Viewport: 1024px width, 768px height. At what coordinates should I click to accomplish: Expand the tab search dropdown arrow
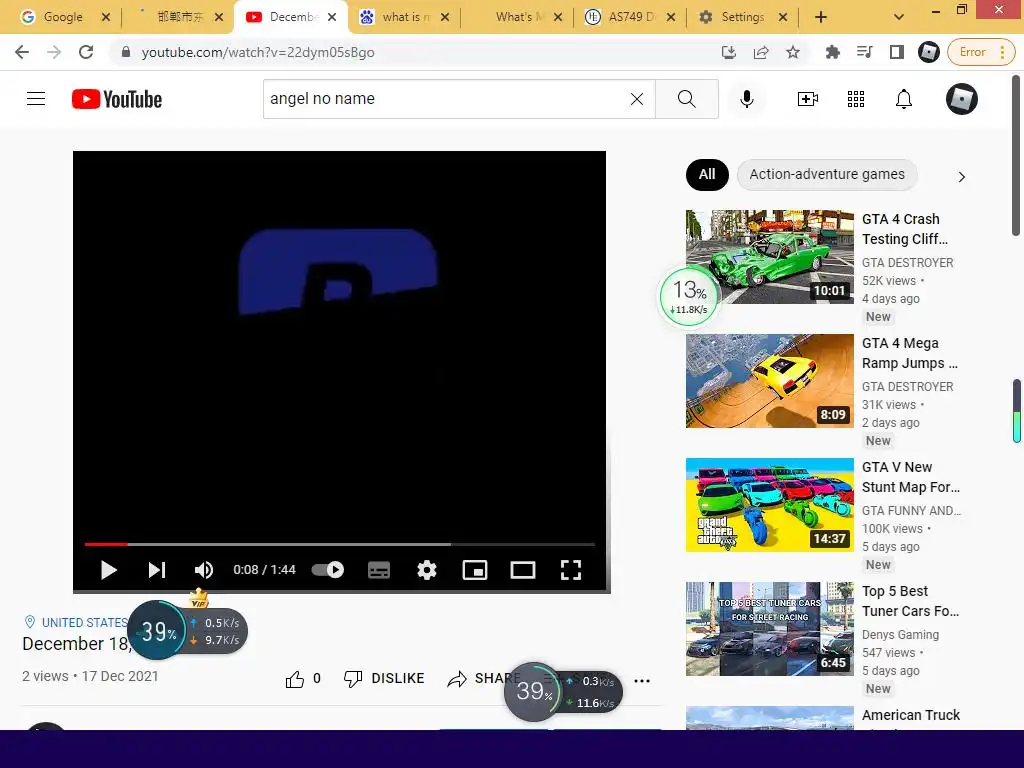899,17
